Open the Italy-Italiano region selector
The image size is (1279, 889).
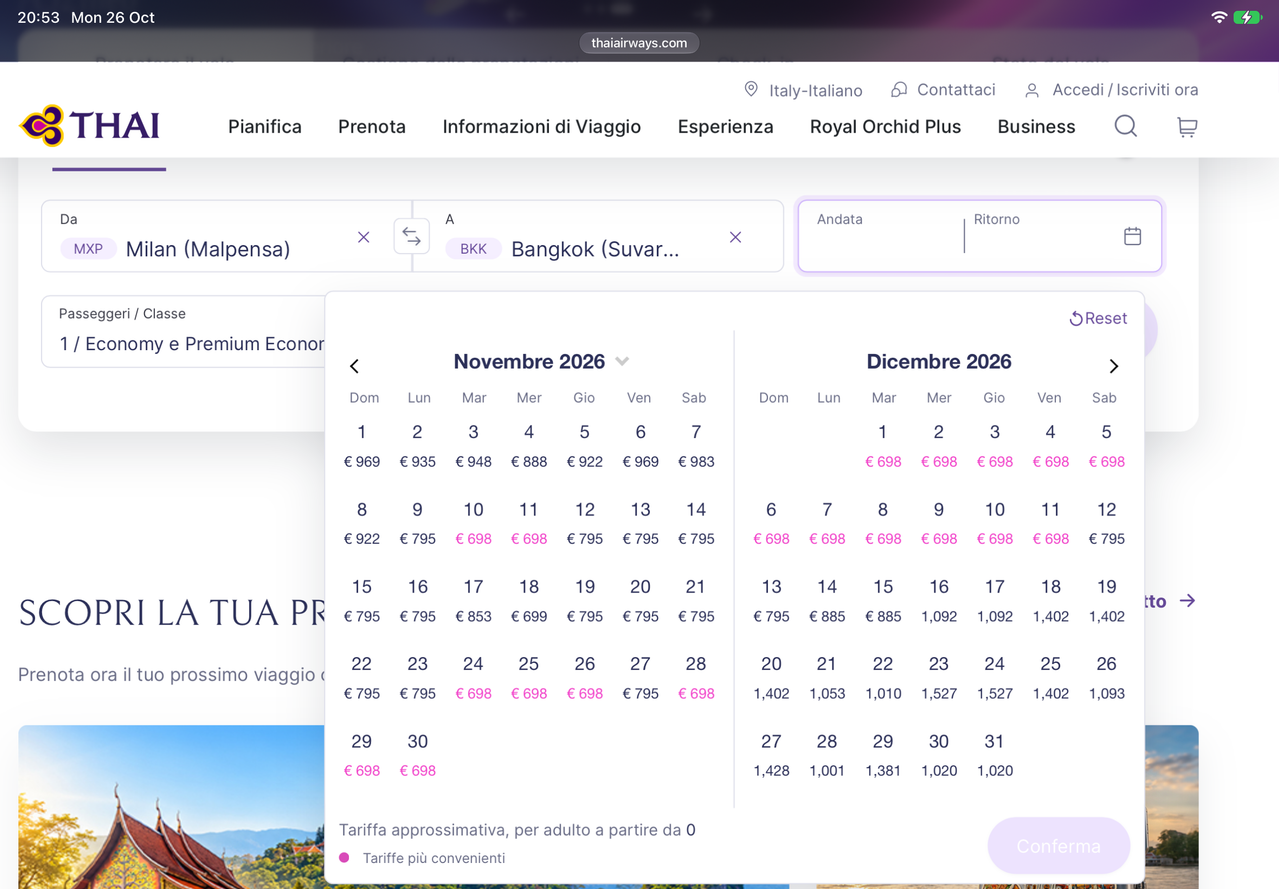pyautogui.click(x=803, y=90)
